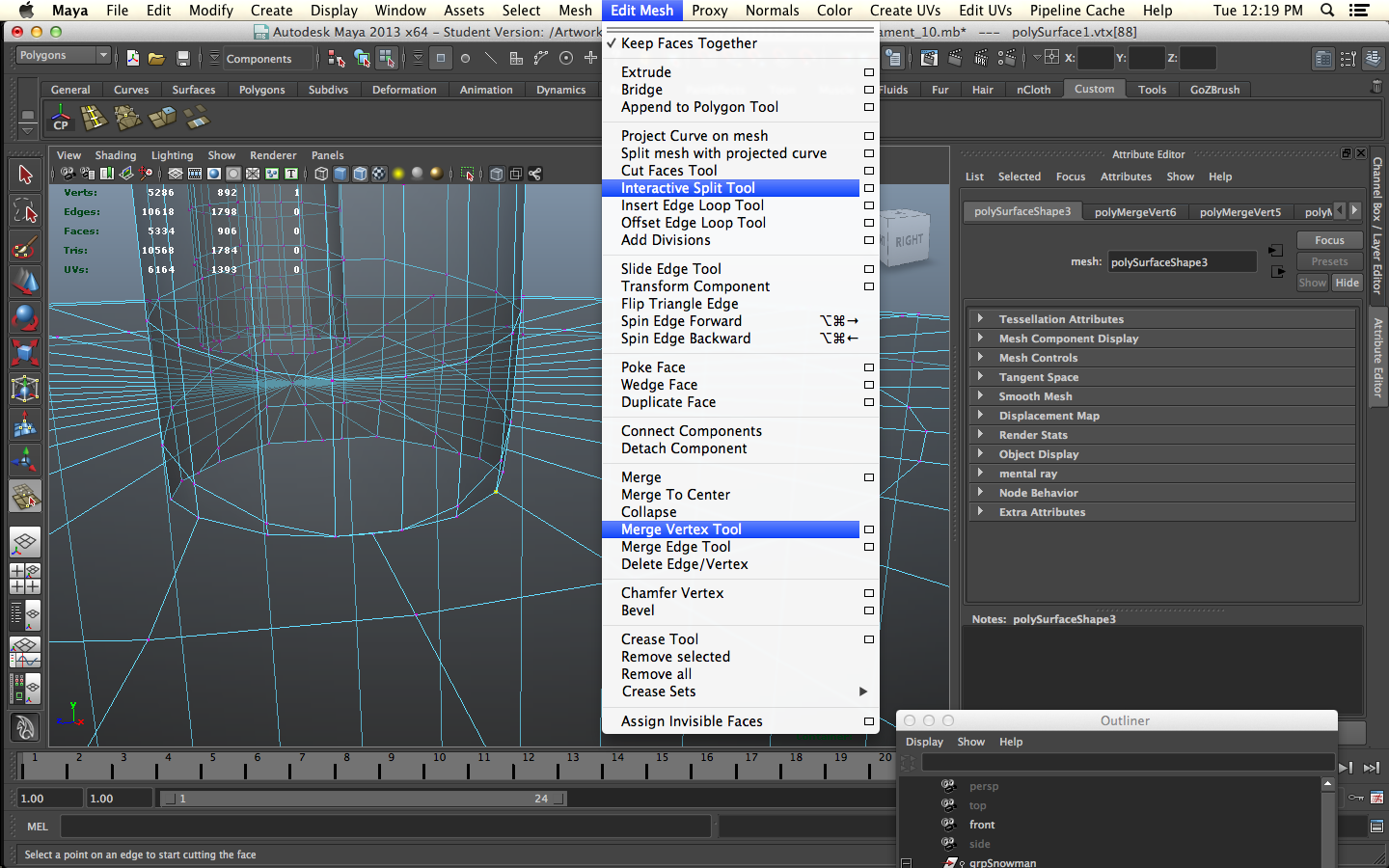Expand the Extra Attributes section
Image resolution: width=1389 pixels, height=868 pixels.
pyautogui.click(x=1161, y=512)
